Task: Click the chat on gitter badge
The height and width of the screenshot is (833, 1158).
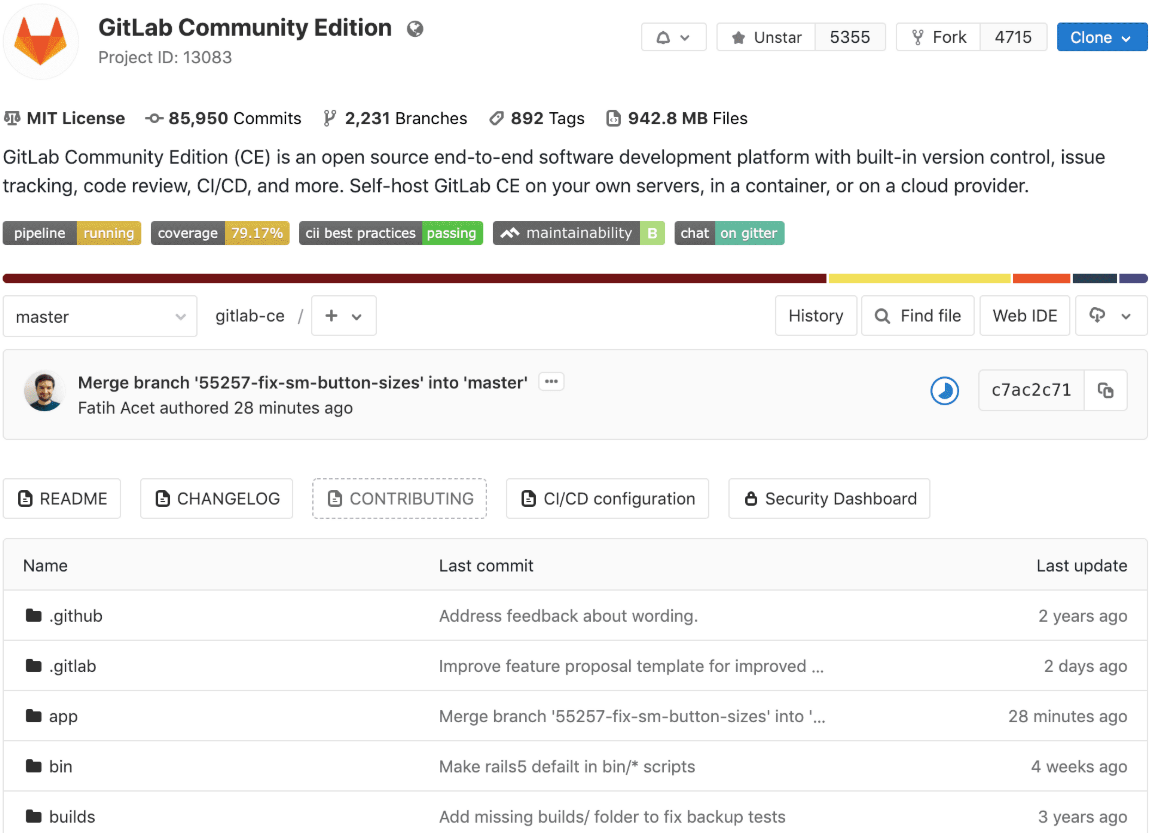Action: (729, 233)
